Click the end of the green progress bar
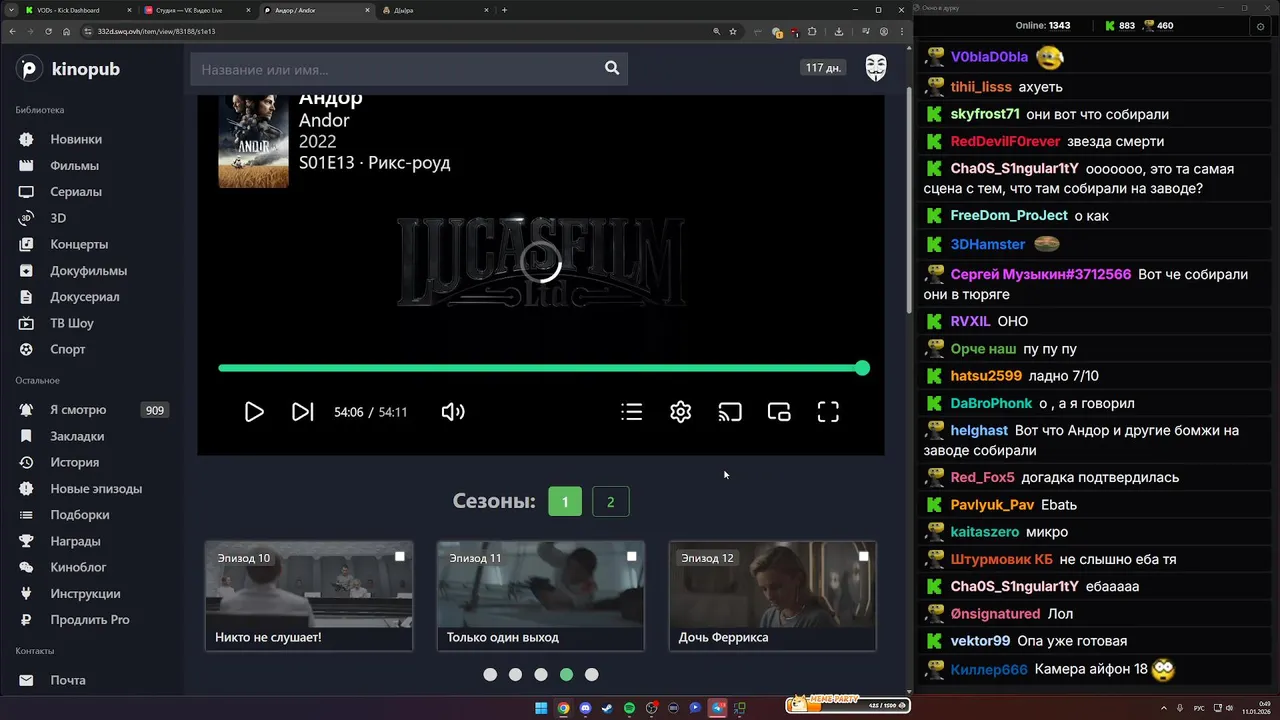The width and height of the screenshot is (1280, 720). pyautogui.click(x=862, y=368)
